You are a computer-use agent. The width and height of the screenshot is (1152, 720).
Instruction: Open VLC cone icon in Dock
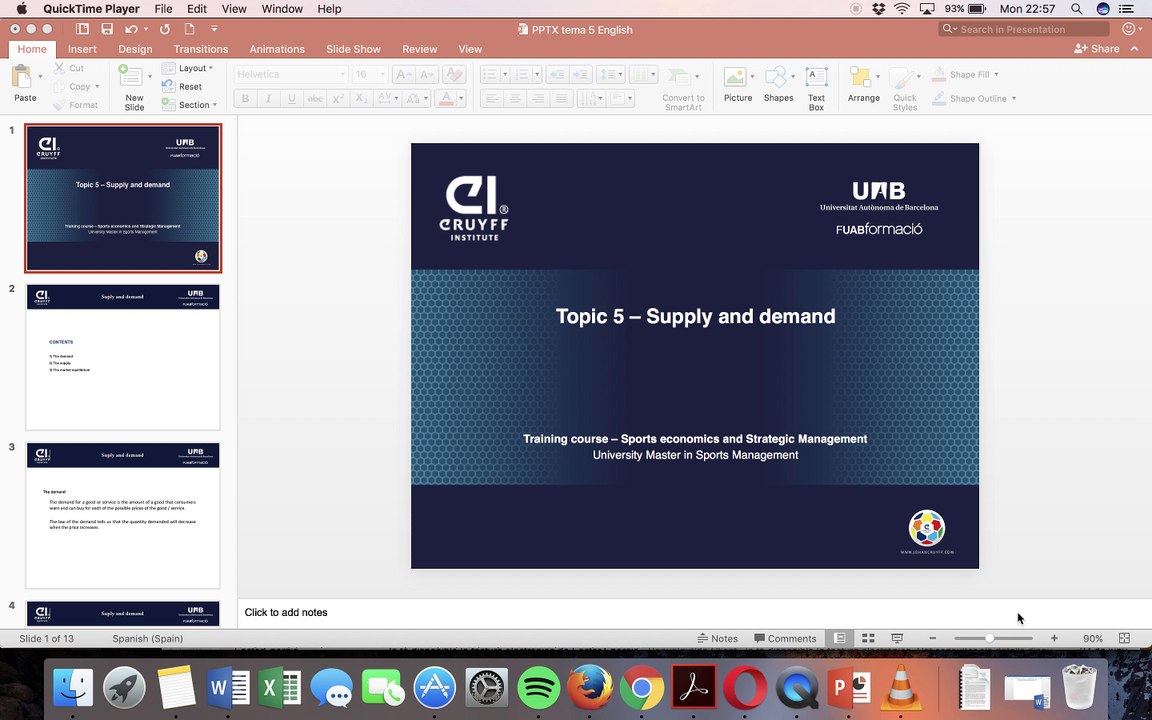(901, 688)
